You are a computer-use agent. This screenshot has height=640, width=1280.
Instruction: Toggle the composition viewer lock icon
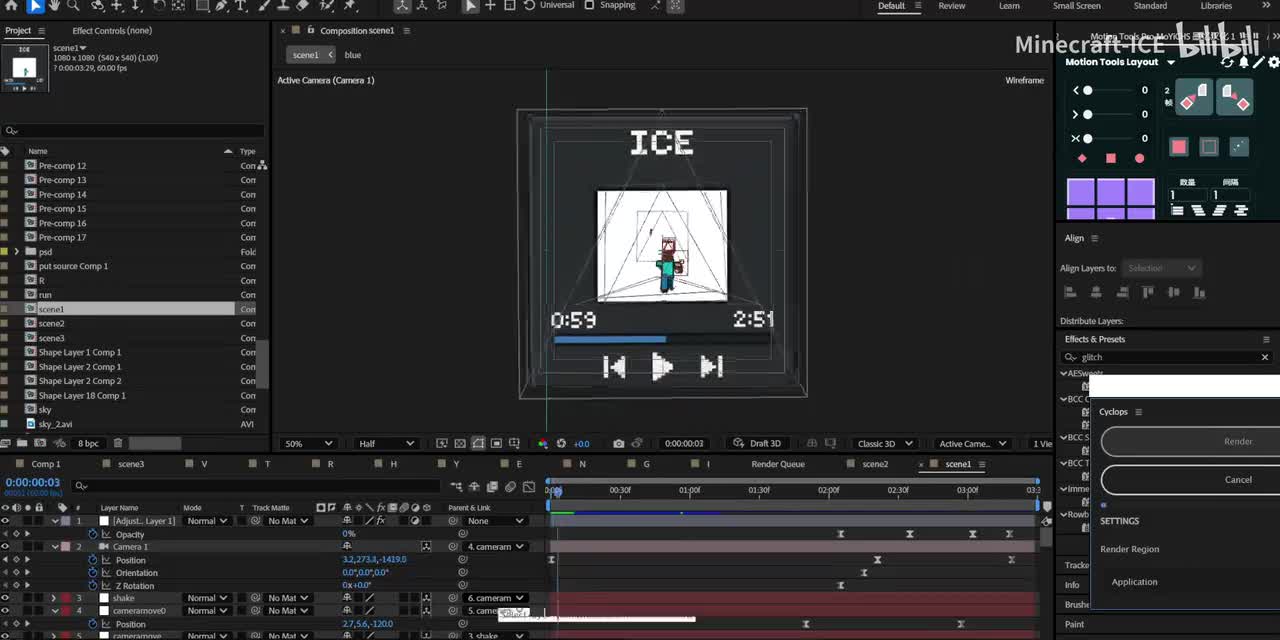point(311,31)
